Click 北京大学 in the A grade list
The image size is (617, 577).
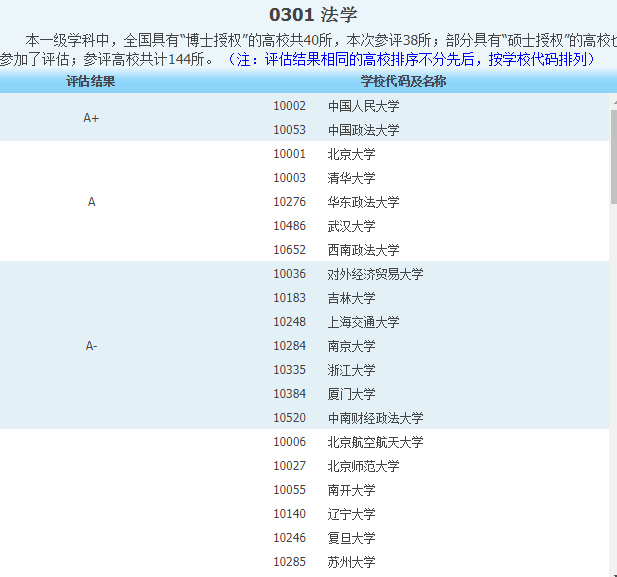(351, 154)
